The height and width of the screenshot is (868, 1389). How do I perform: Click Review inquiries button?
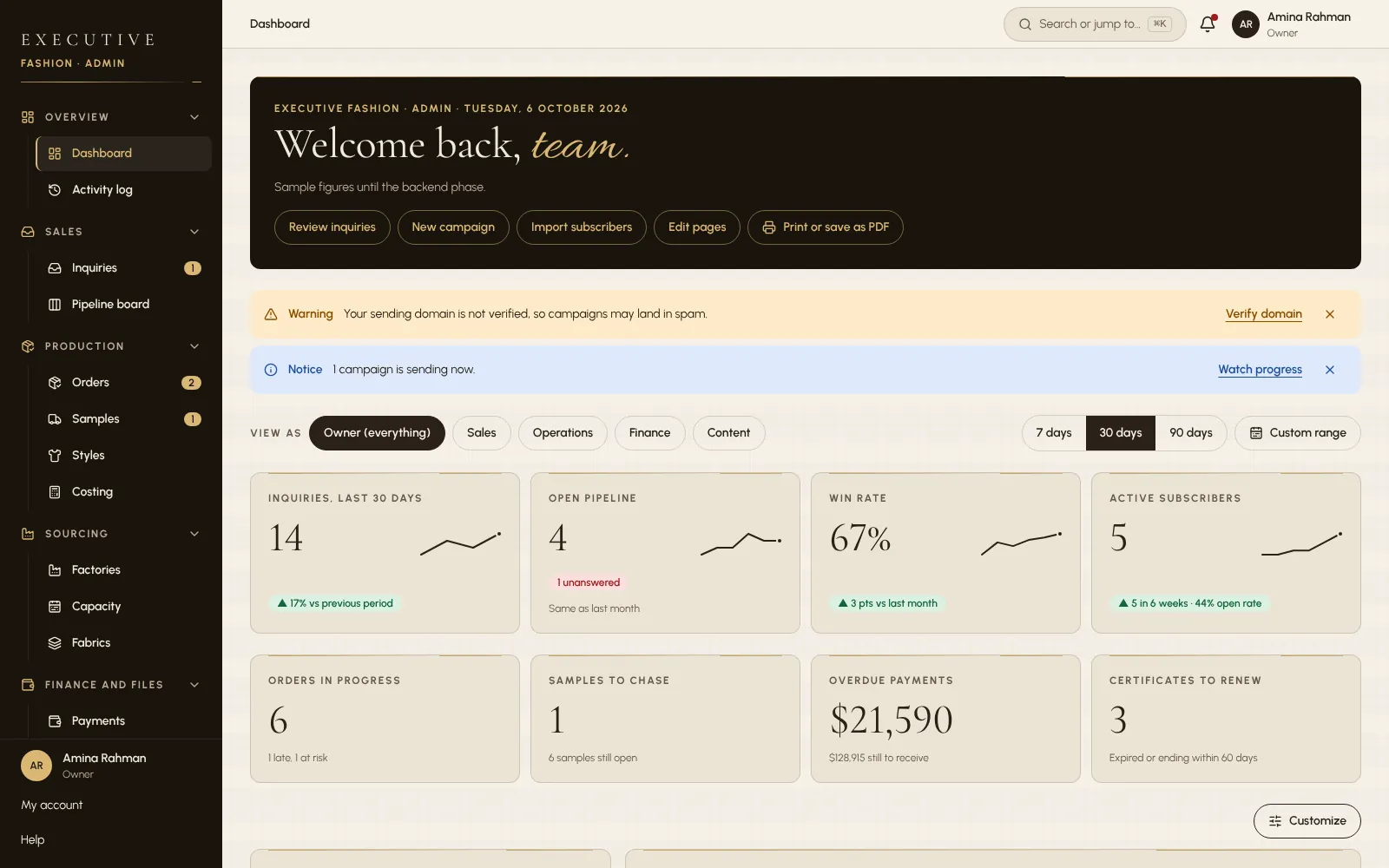click(332, 227)
